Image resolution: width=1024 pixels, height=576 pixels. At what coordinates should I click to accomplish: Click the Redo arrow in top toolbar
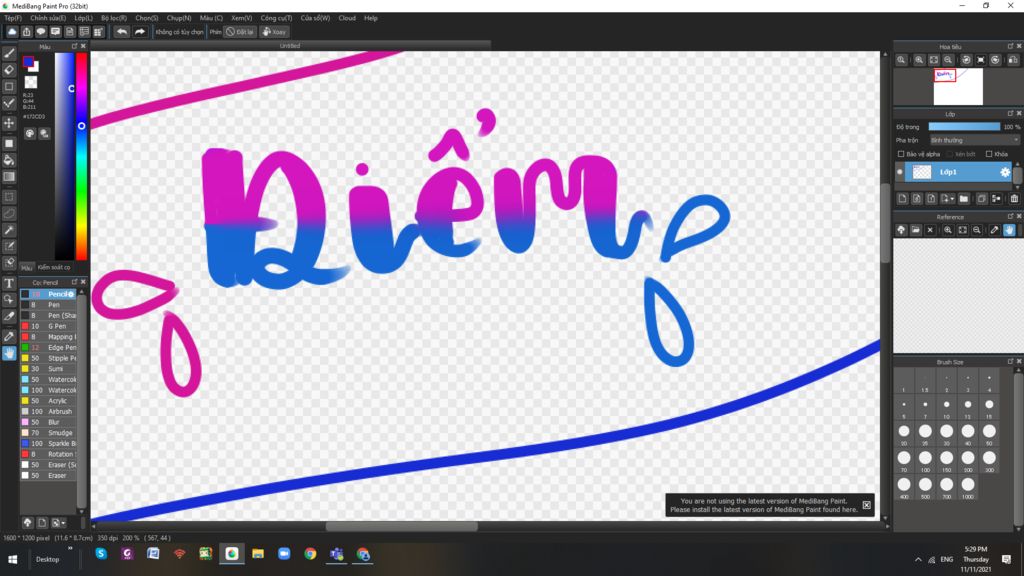(x=140, y=31)
